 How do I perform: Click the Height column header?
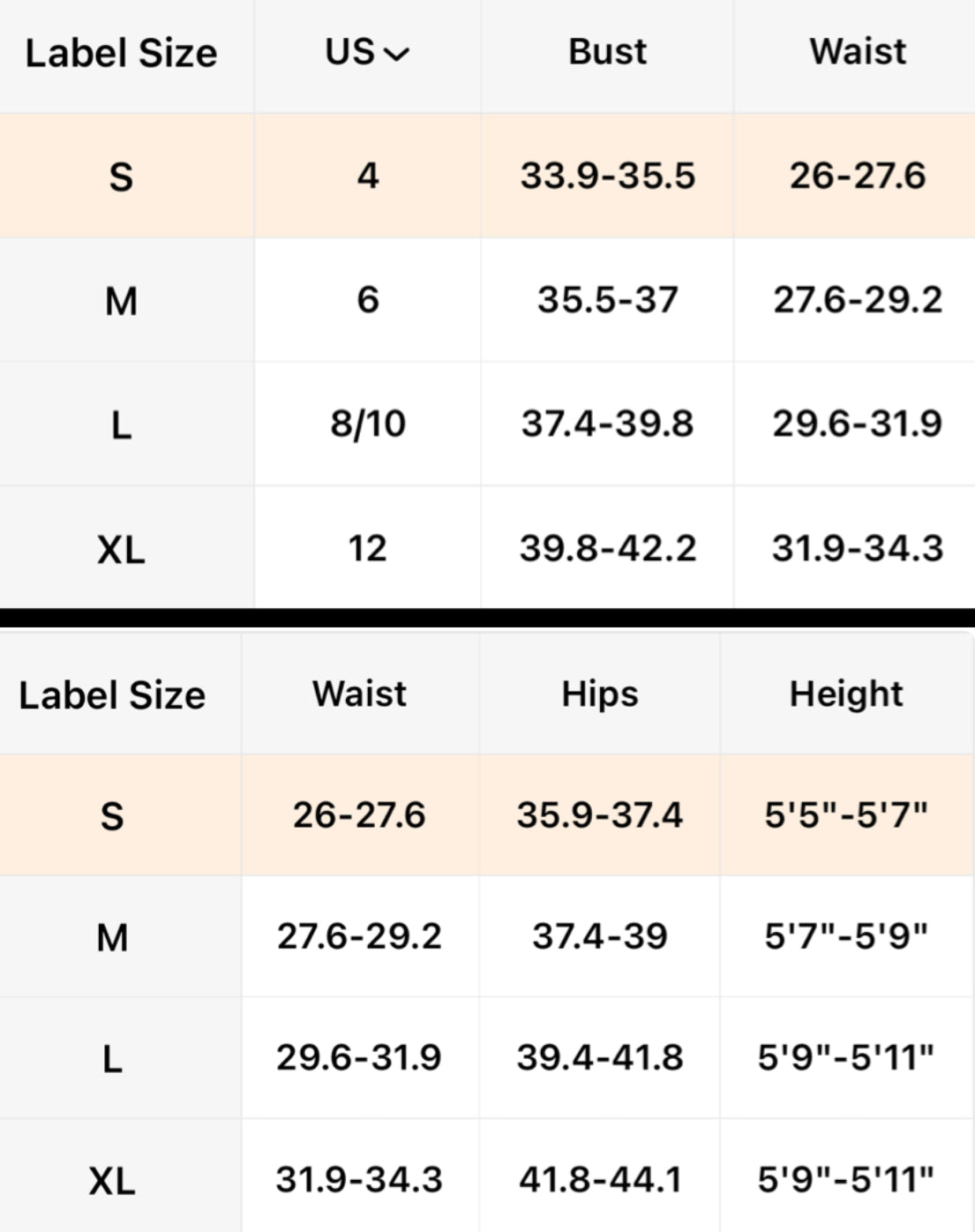[846, 695]
